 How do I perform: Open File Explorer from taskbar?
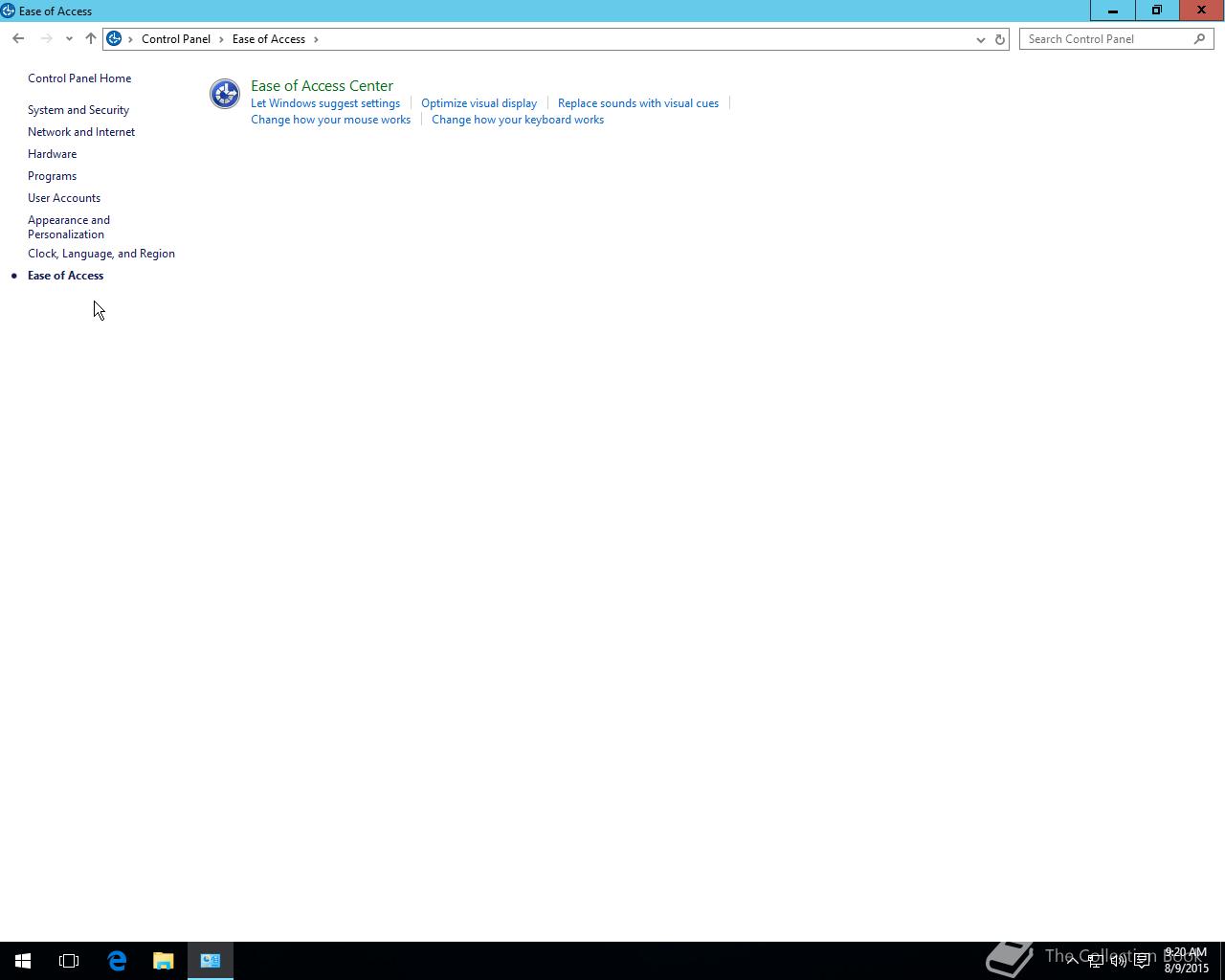[164, 961]
